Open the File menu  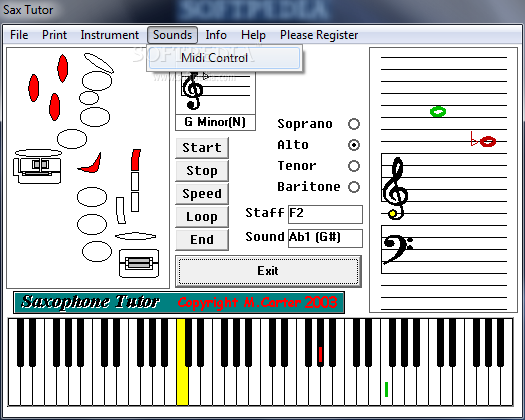tap(19, 35)
